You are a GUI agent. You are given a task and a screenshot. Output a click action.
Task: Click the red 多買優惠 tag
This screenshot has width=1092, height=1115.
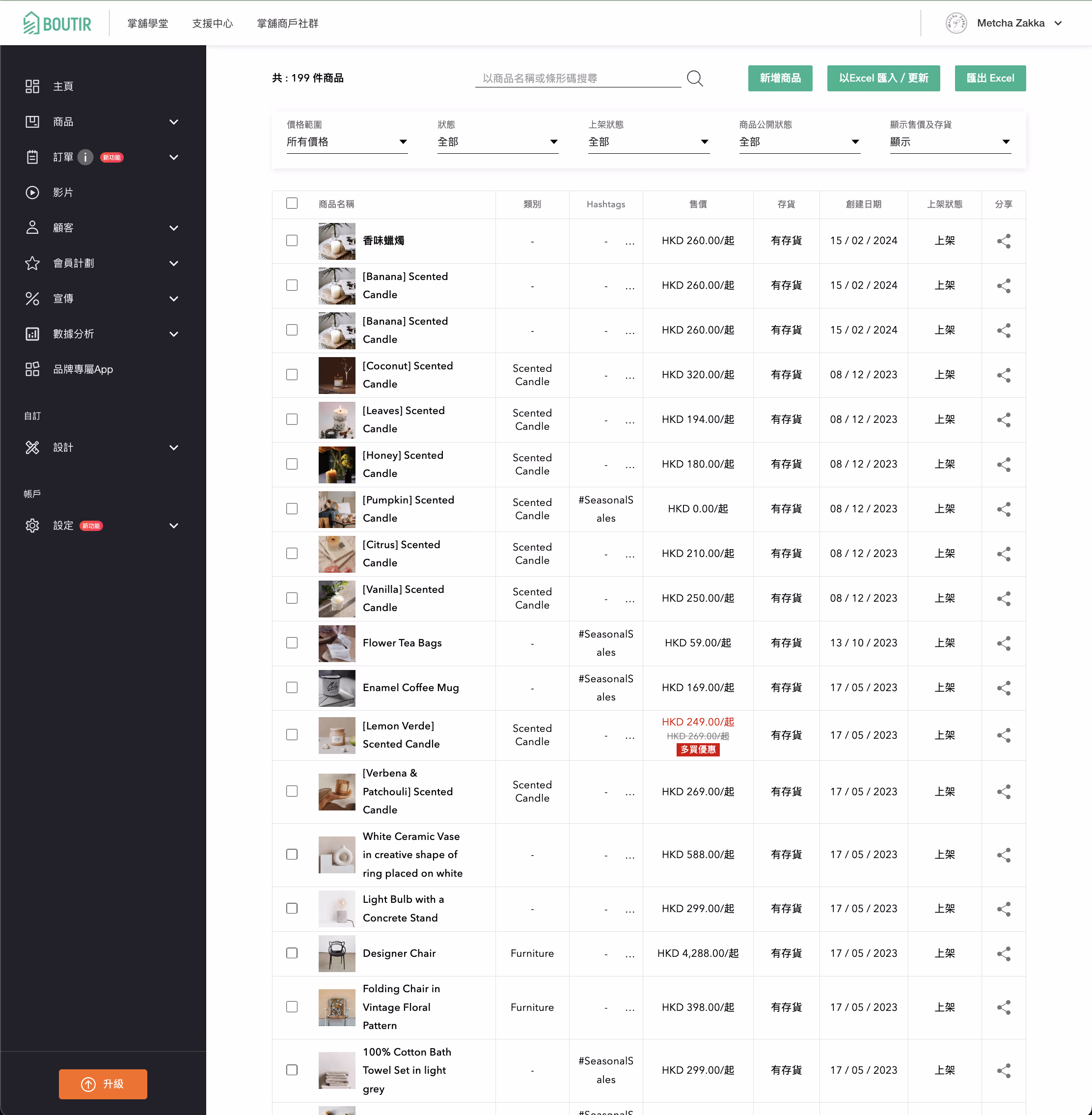click(x=697, y=750)
